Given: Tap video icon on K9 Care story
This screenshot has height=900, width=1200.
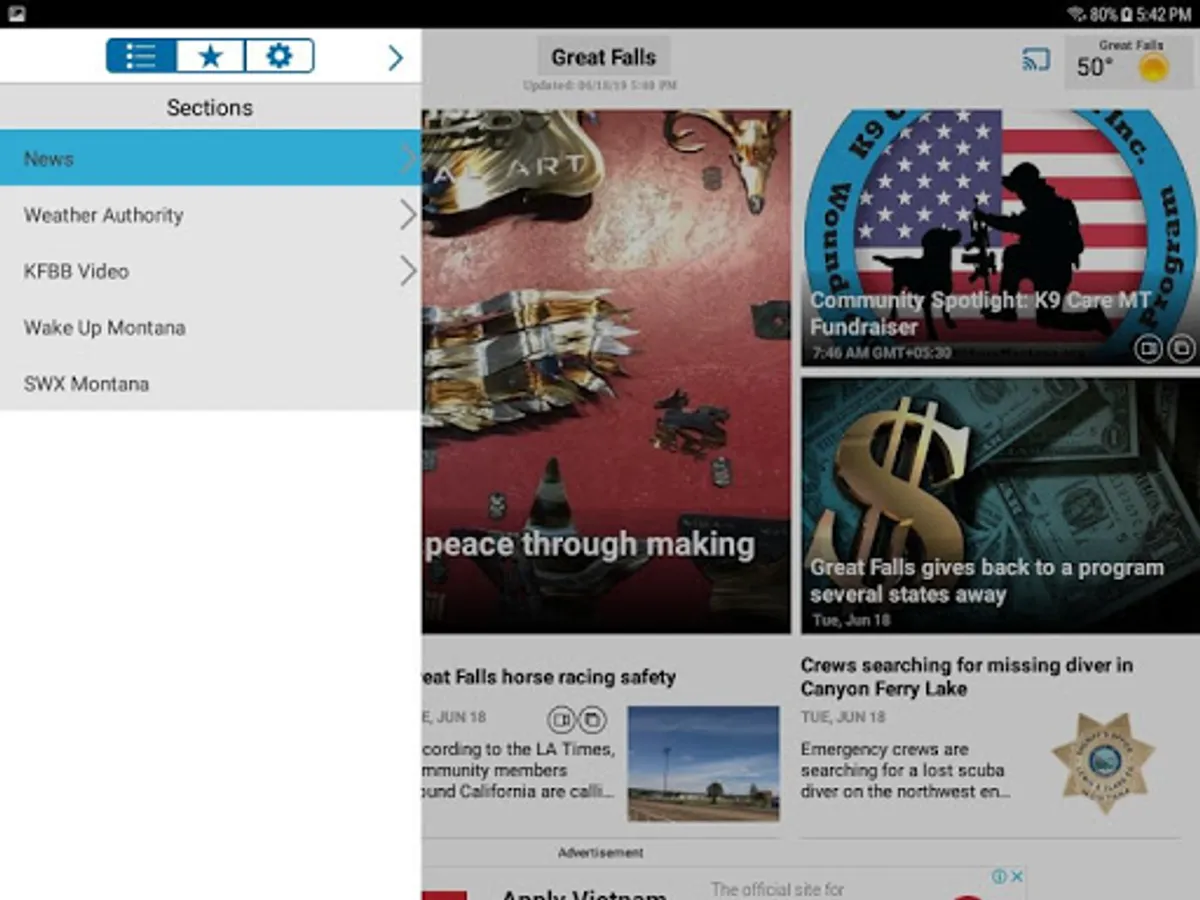Looking at the screenshot, I should 1148,349.
